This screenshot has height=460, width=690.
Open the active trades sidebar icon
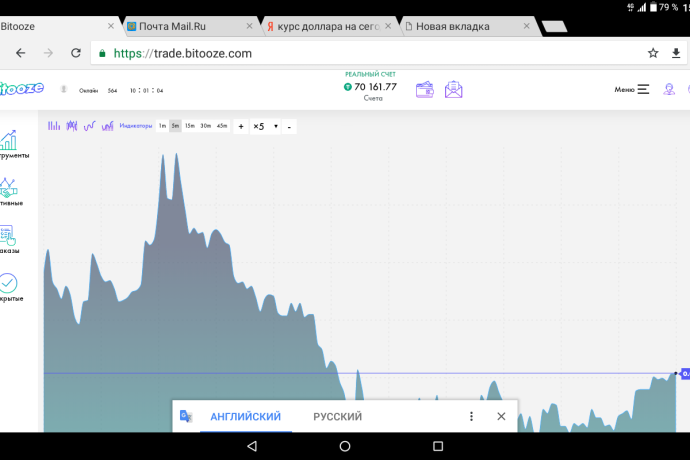coord(9,192)
